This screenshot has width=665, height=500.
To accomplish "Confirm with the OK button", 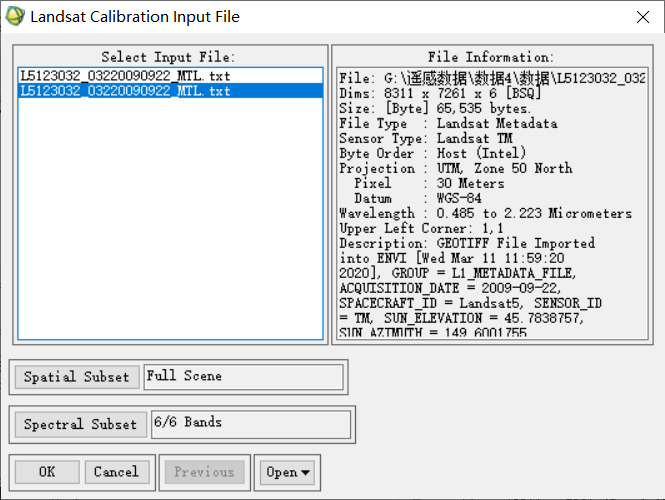I will pyautogui.click(x=47, y=472).
